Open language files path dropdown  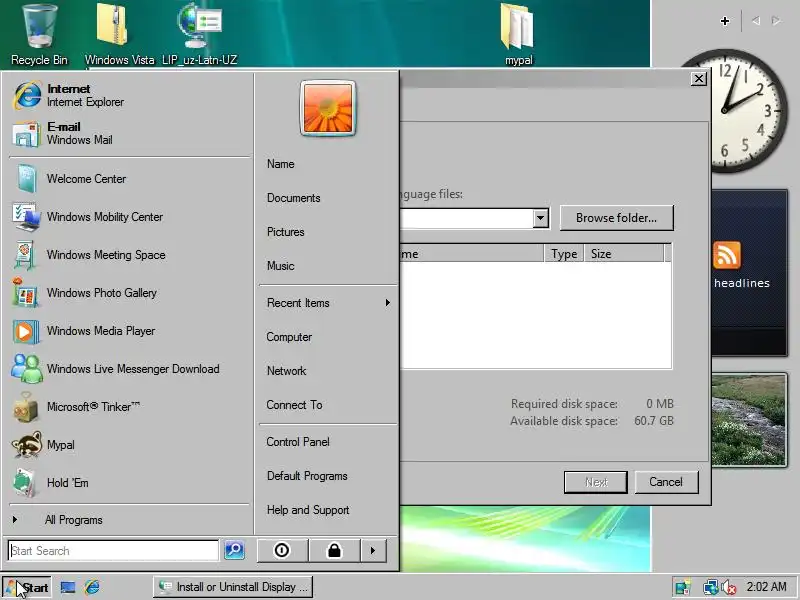click(x=540, y=218)
